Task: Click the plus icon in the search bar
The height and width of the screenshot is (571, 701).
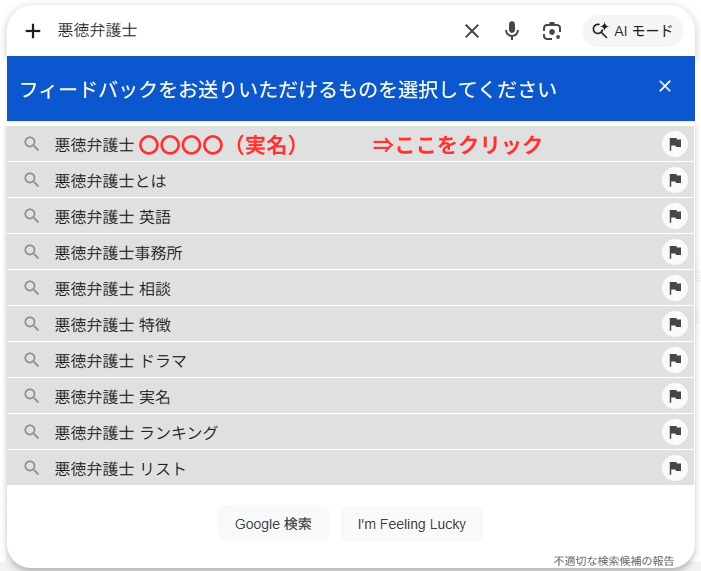Action: tap(33, 31)
